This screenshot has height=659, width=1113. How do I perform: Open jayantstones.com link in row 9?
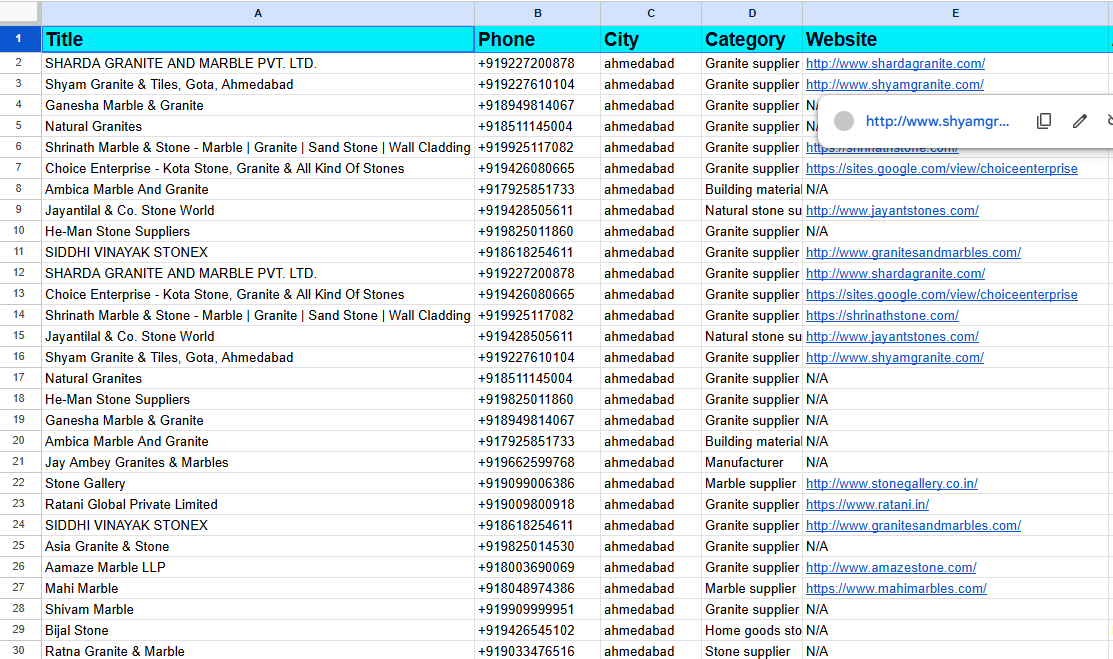pyautogui.click(x=892, y=210)
